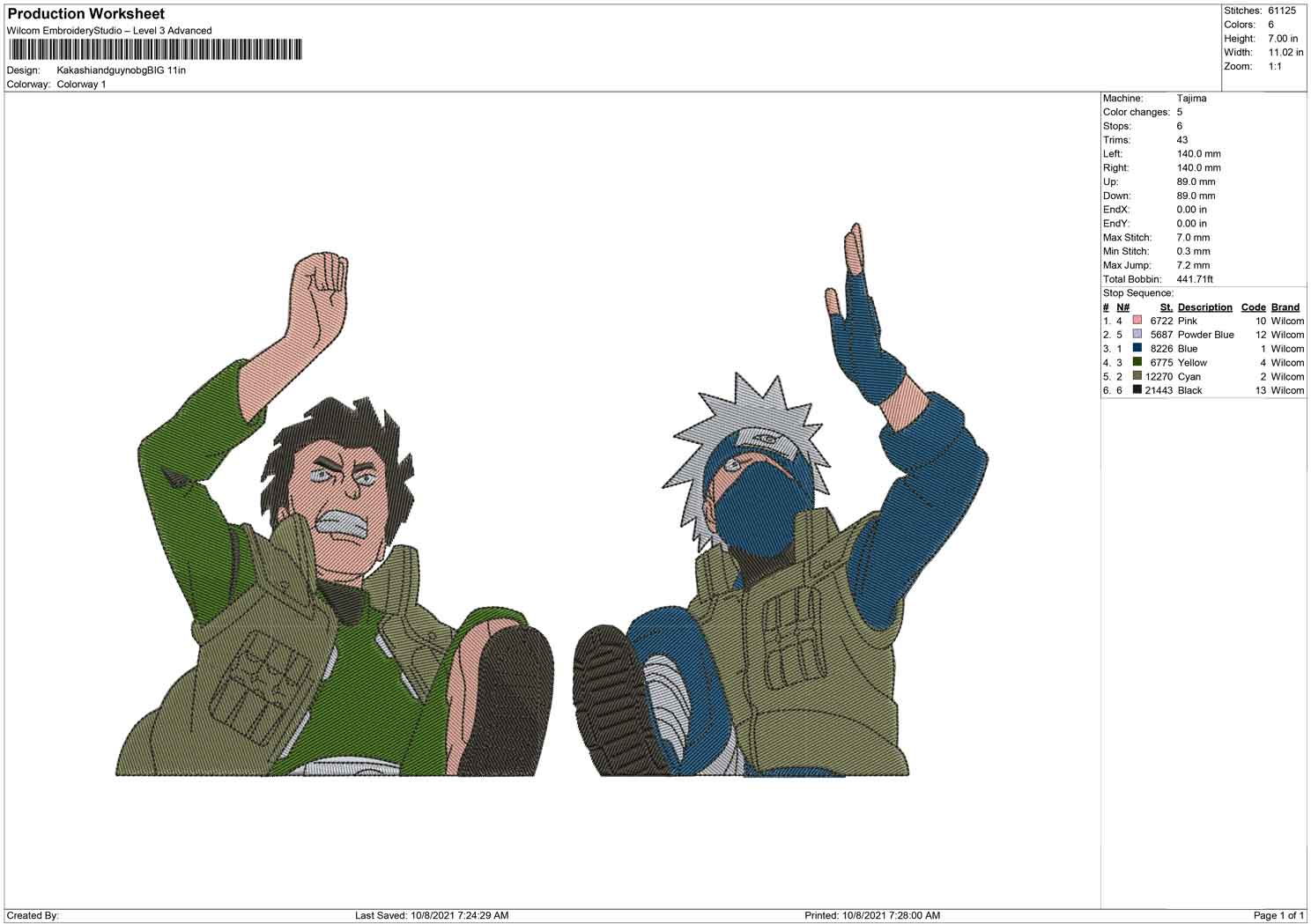This screenshot has height=924, width=1311.
Task: Click the "Color changes:" label
Action: pos(1137,113)
